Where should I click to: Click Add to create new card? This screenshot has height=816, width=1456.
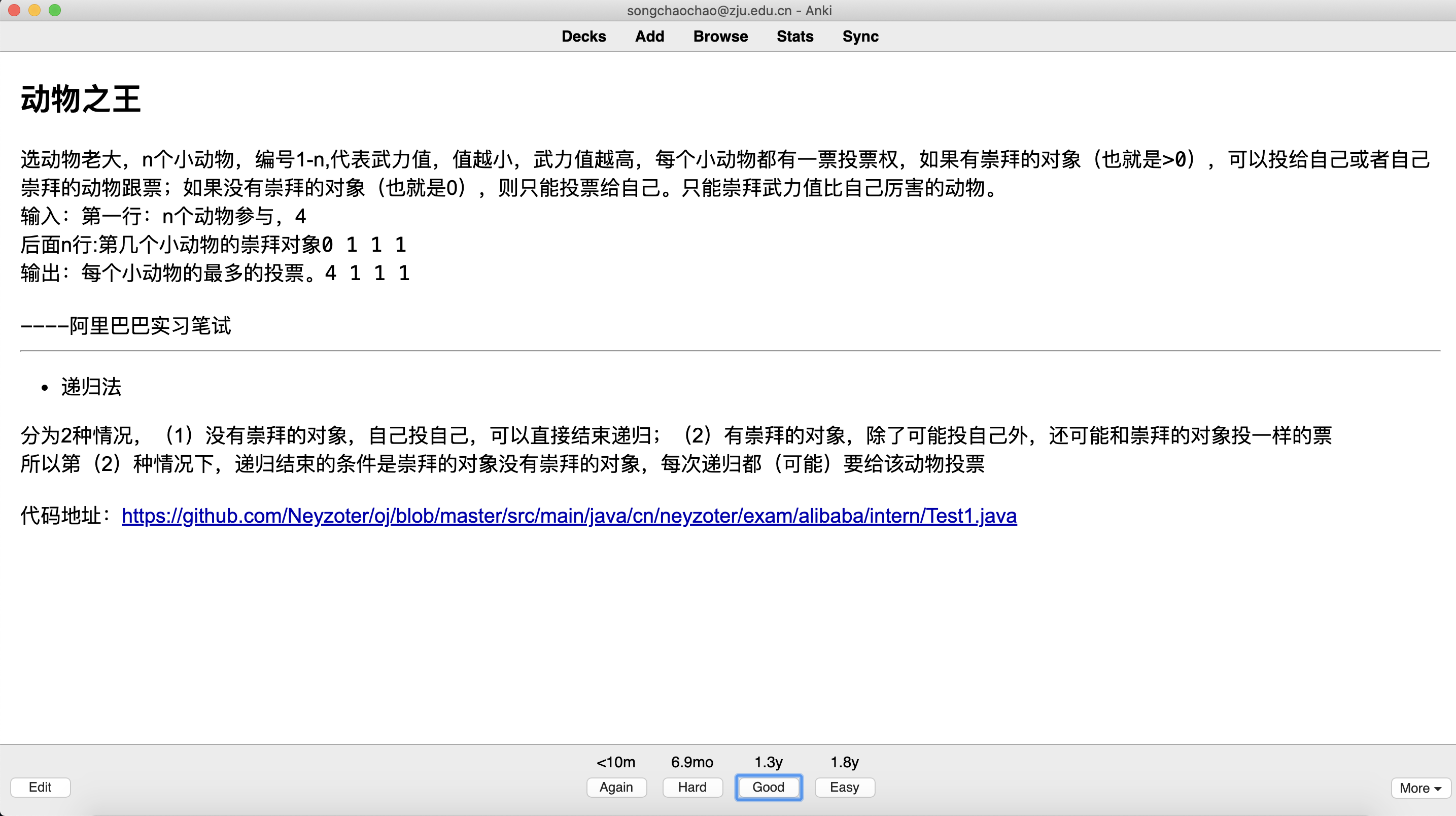(x=649, y=36)
